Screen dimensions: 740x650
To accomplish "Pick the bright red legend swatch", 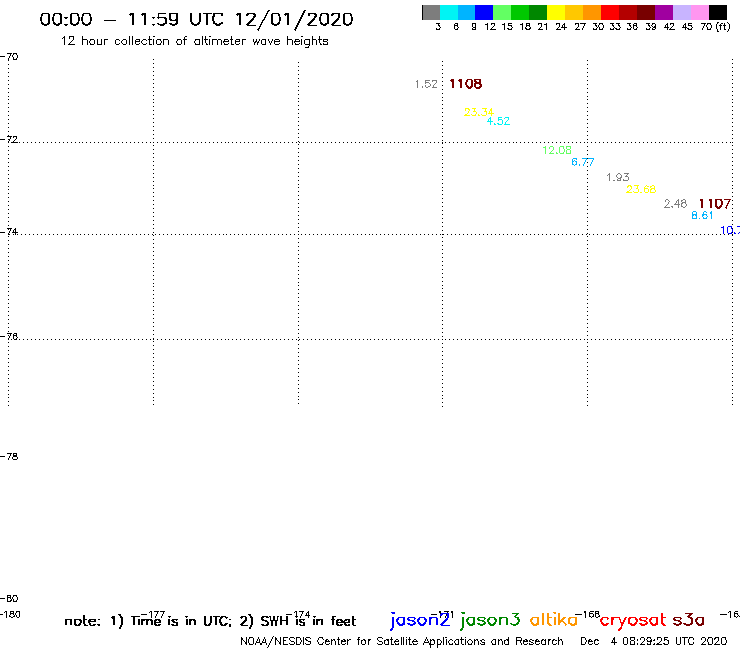I will pos(610,12).
